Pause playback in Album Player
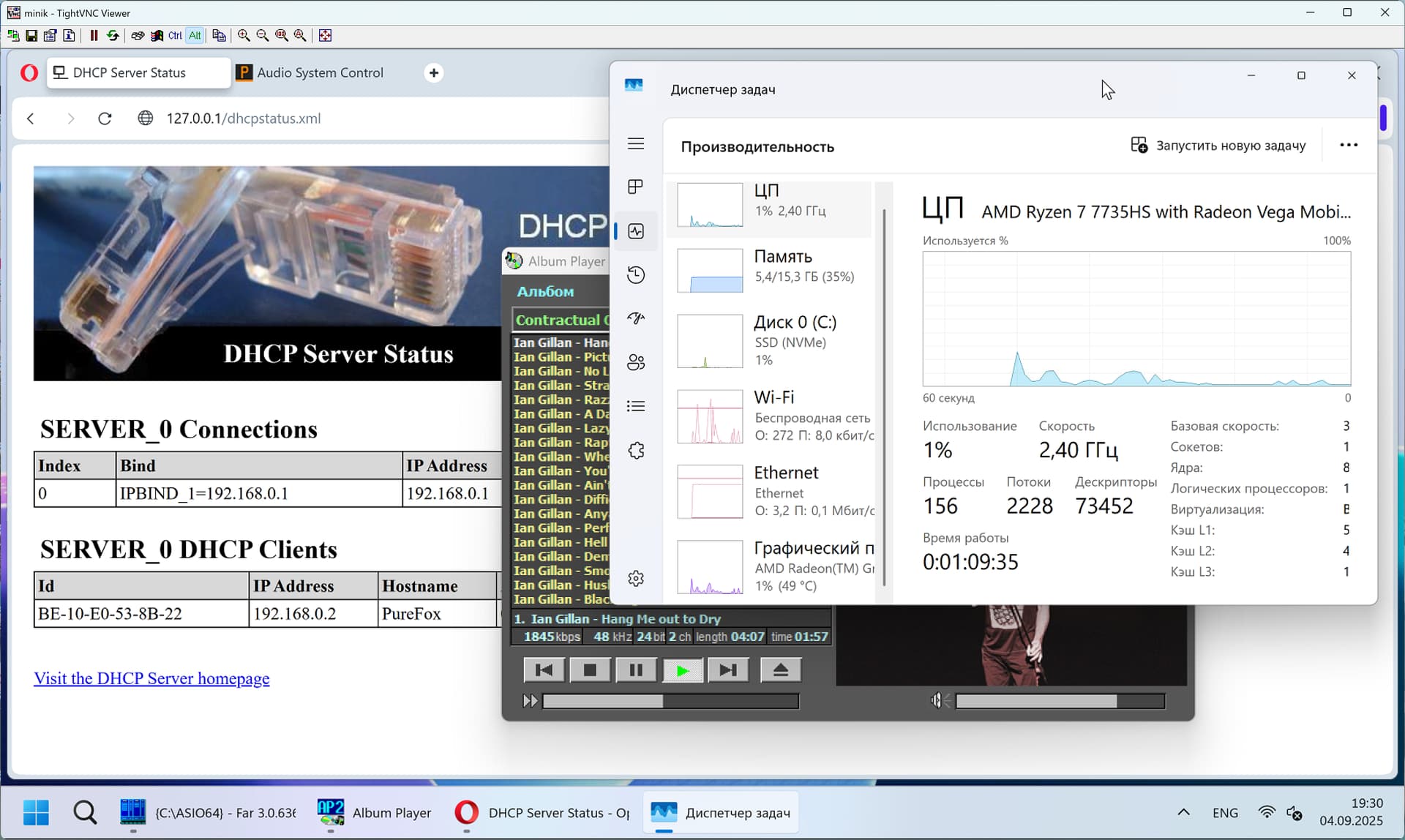Screen dimensions: 1405x840 pyautogui.click(x=635, y=670)
